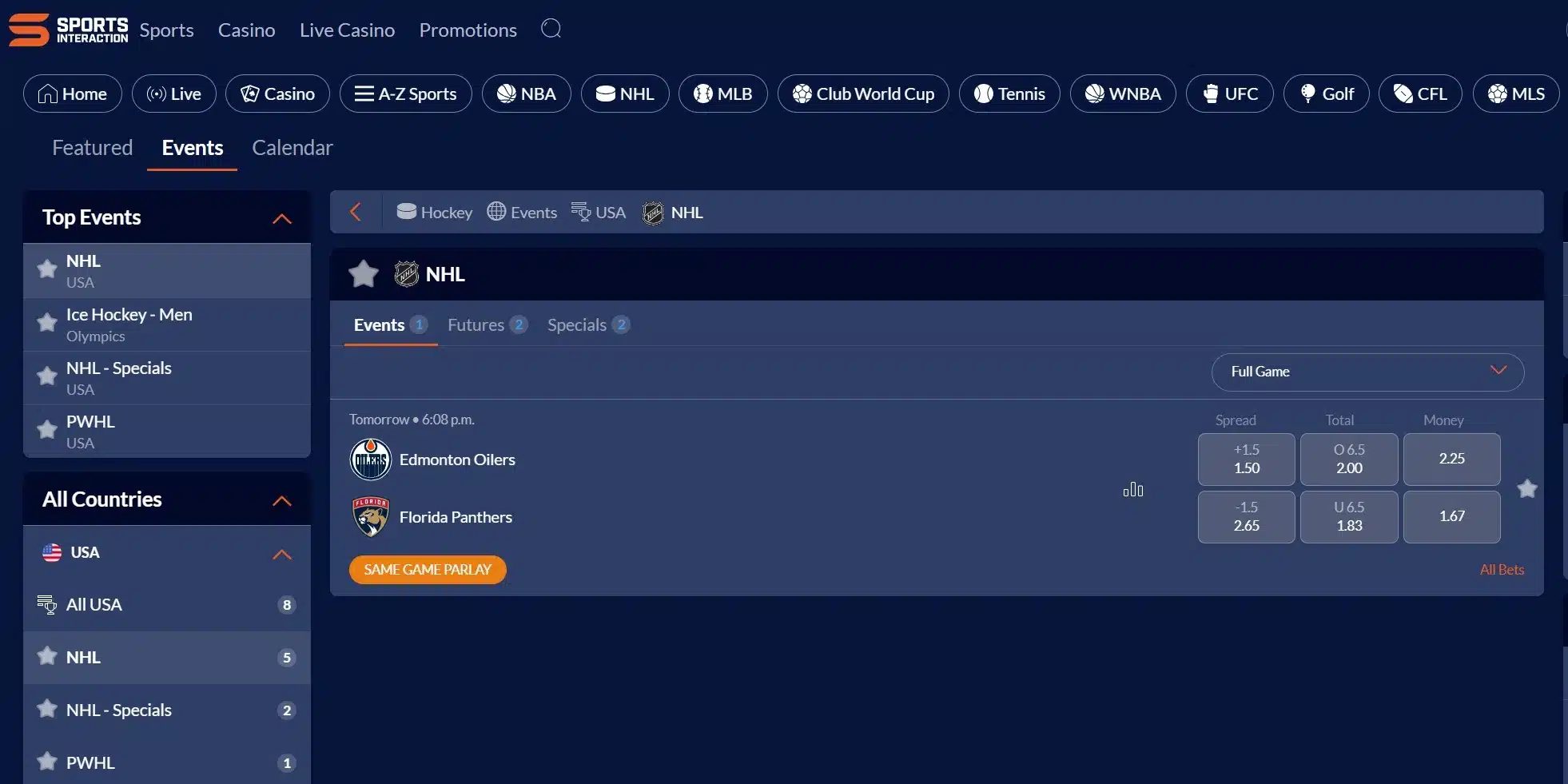
Task: Open the search magnifier icon
Action: click(x=551, y=29)
